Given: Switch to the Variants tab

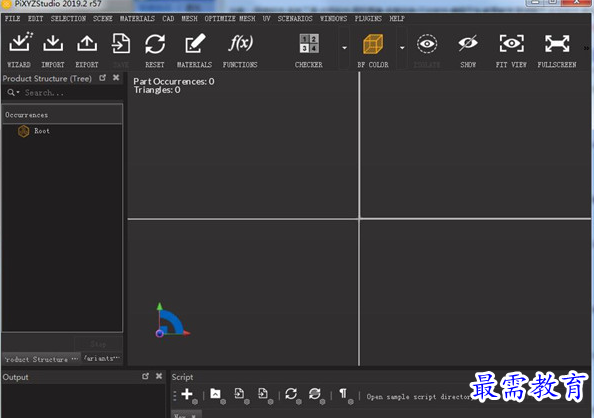Looking at the screenshot, I should pyautogui.click(x=101, y=358).
